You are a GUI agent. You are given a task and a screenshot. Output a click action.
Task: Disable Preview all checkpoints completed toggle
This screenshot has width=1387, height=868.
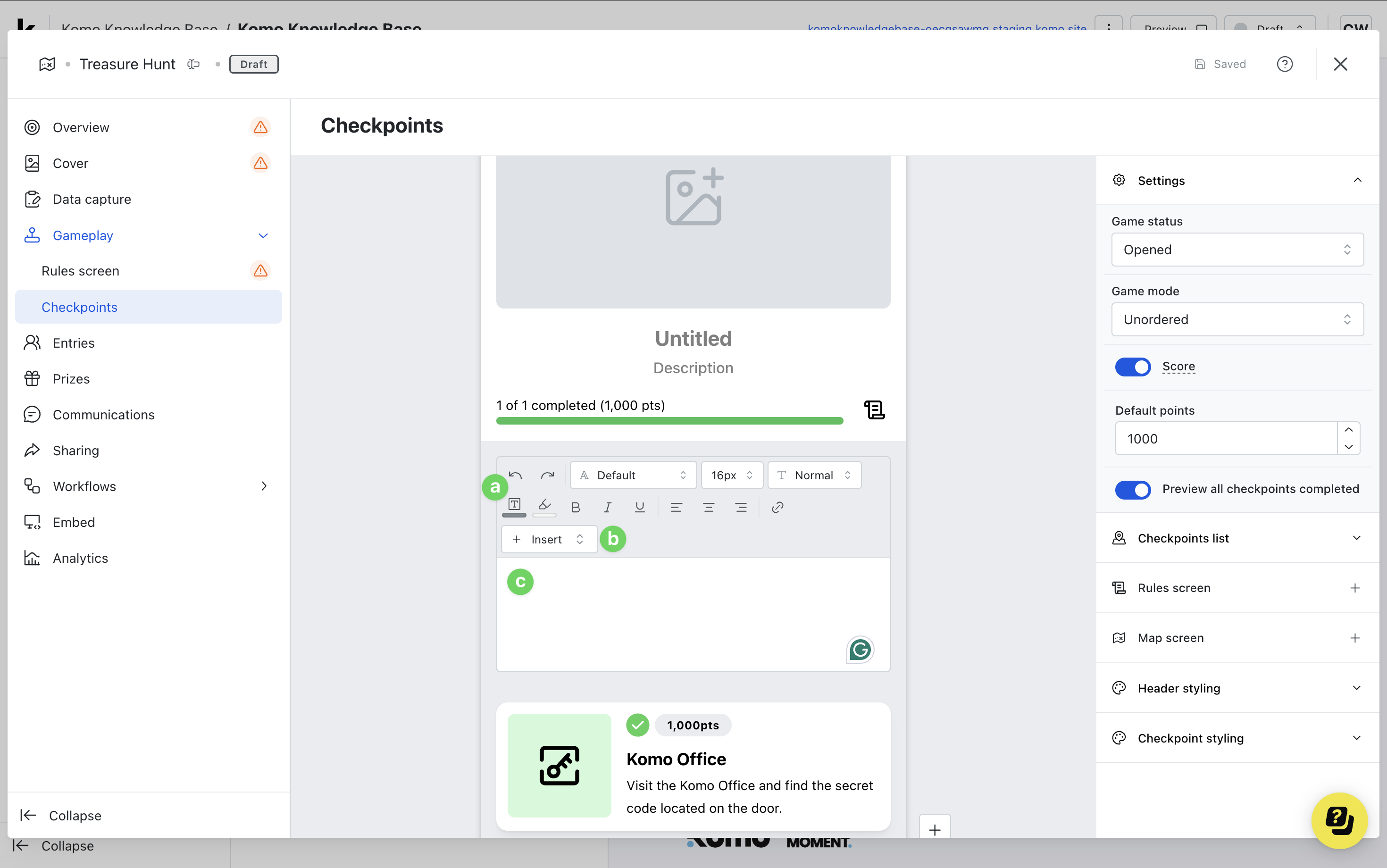tap(1132, 489)
